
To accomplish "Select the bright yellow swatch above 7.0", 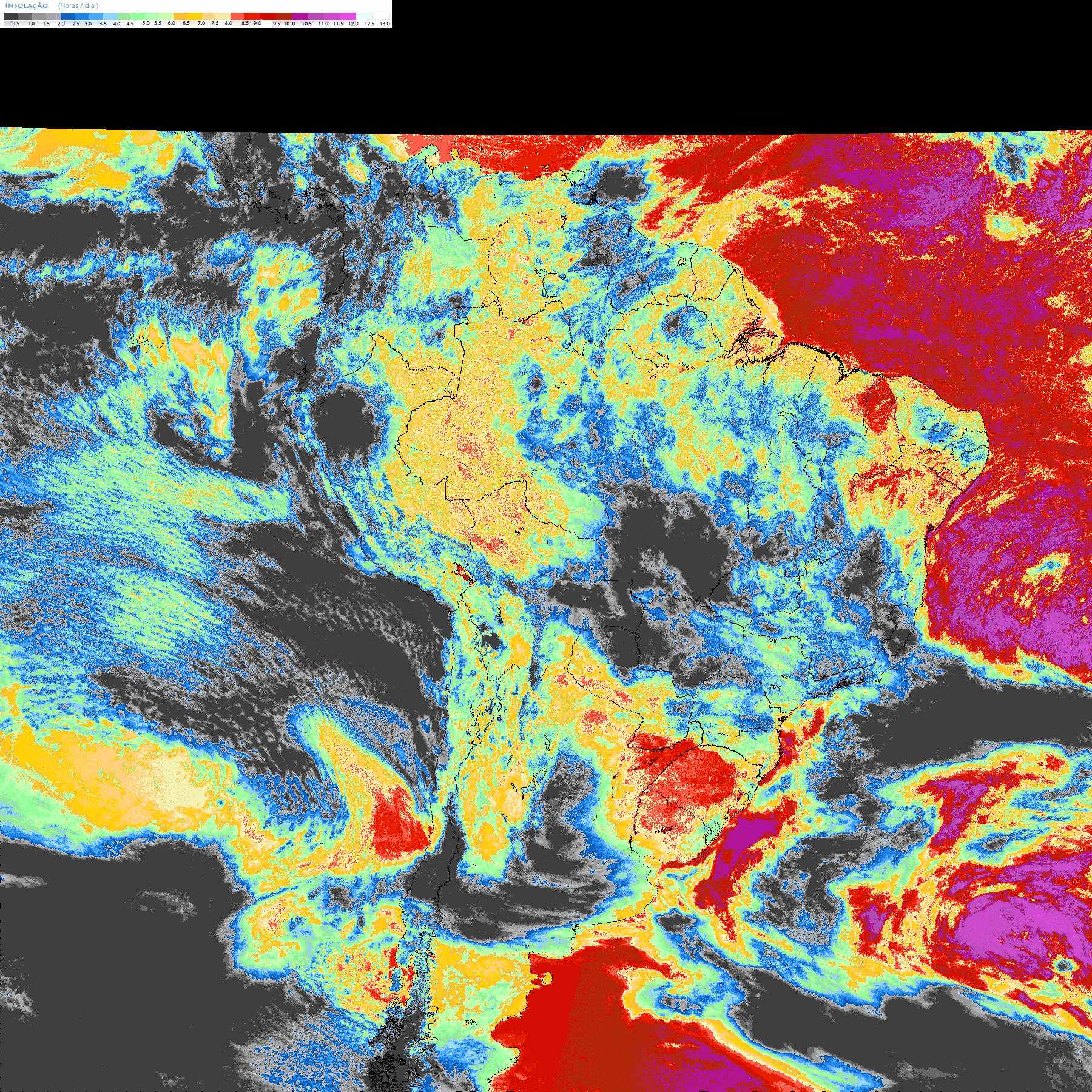I will pos(195,16).
